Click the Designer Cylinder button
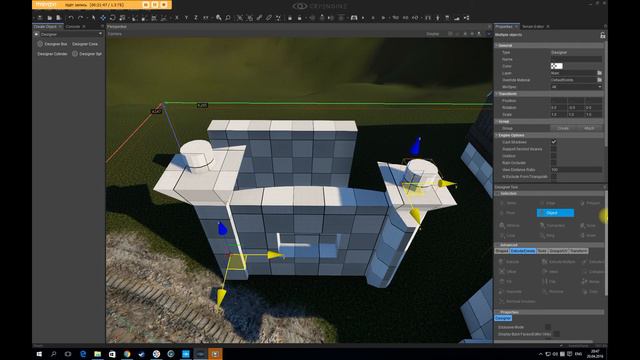 (52, 53)
